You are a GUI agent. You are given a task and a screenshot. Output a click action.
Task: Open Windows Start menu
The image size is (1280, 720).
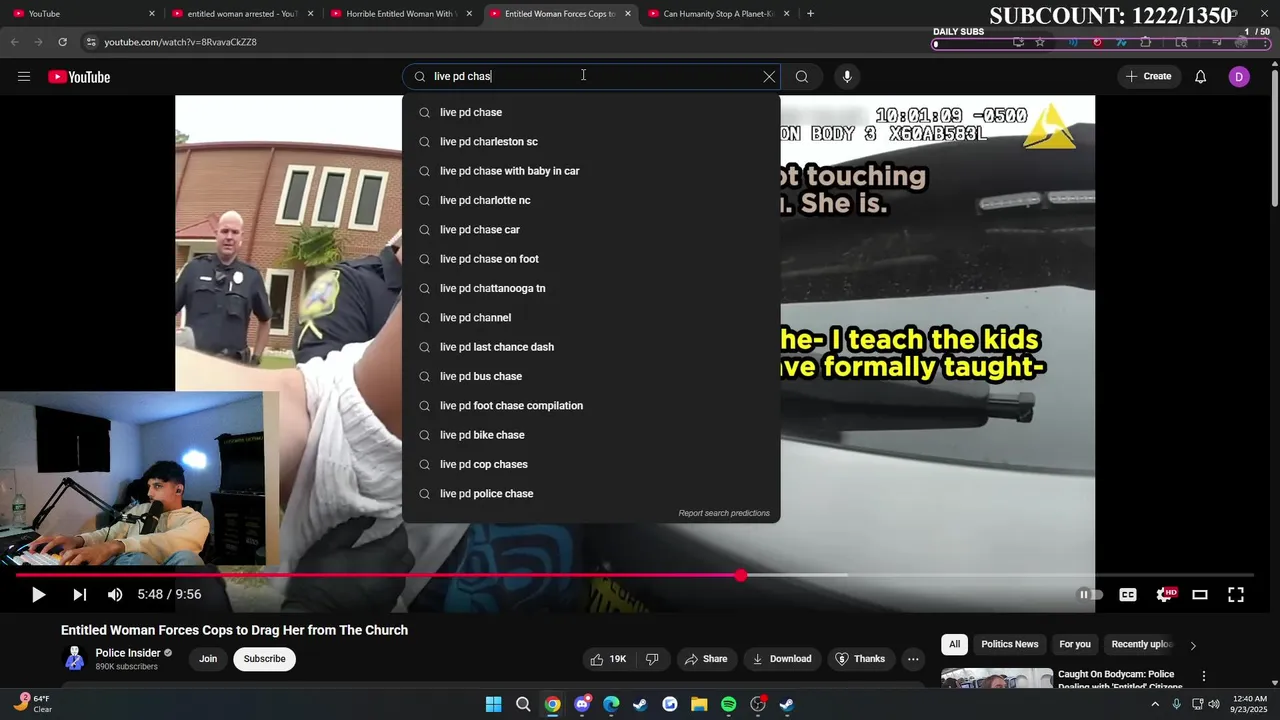[494, 704]
